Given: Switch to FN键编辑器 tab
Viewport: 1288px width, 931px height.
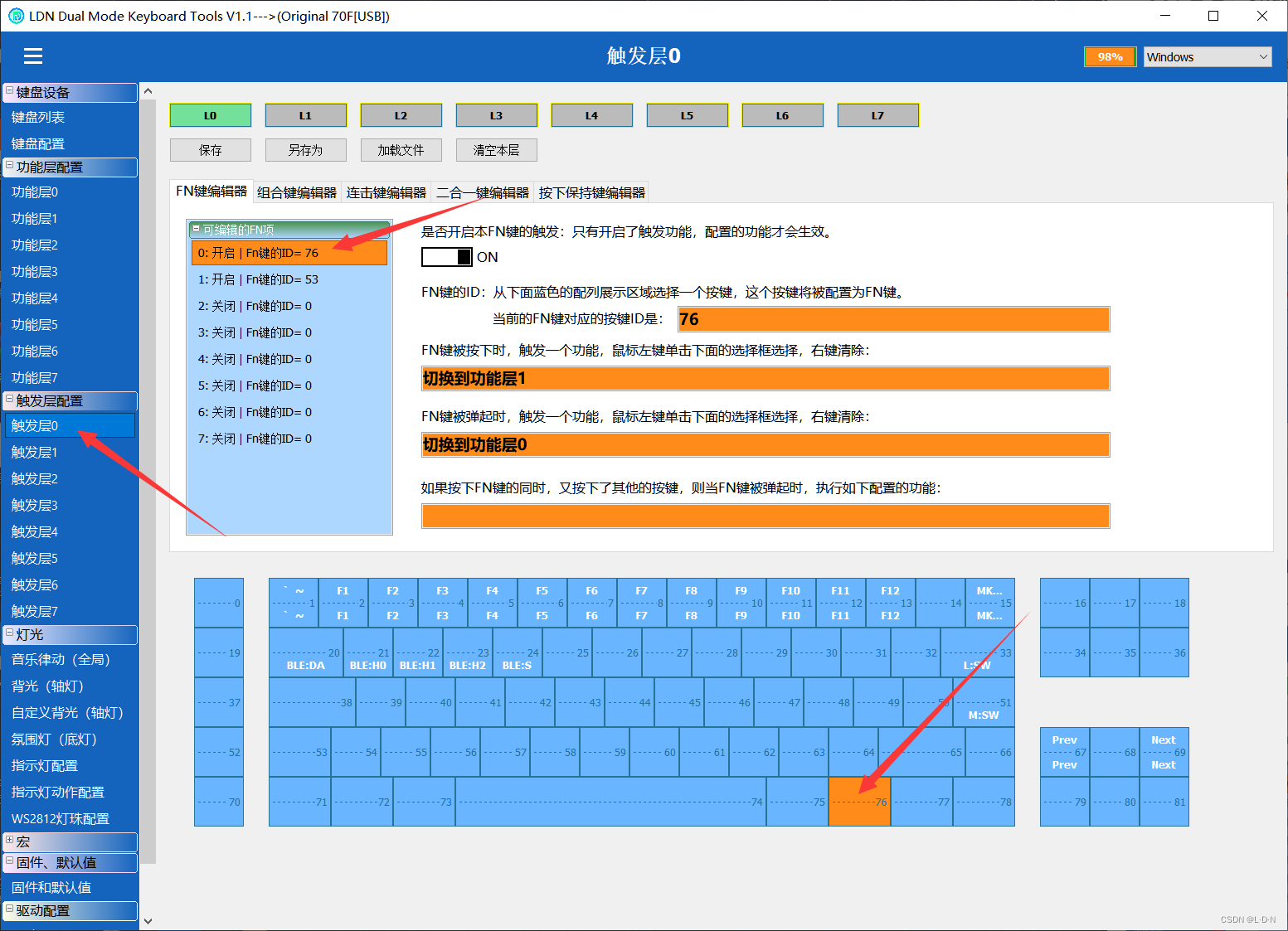Looking at the screenshot, I should point(211,192).
